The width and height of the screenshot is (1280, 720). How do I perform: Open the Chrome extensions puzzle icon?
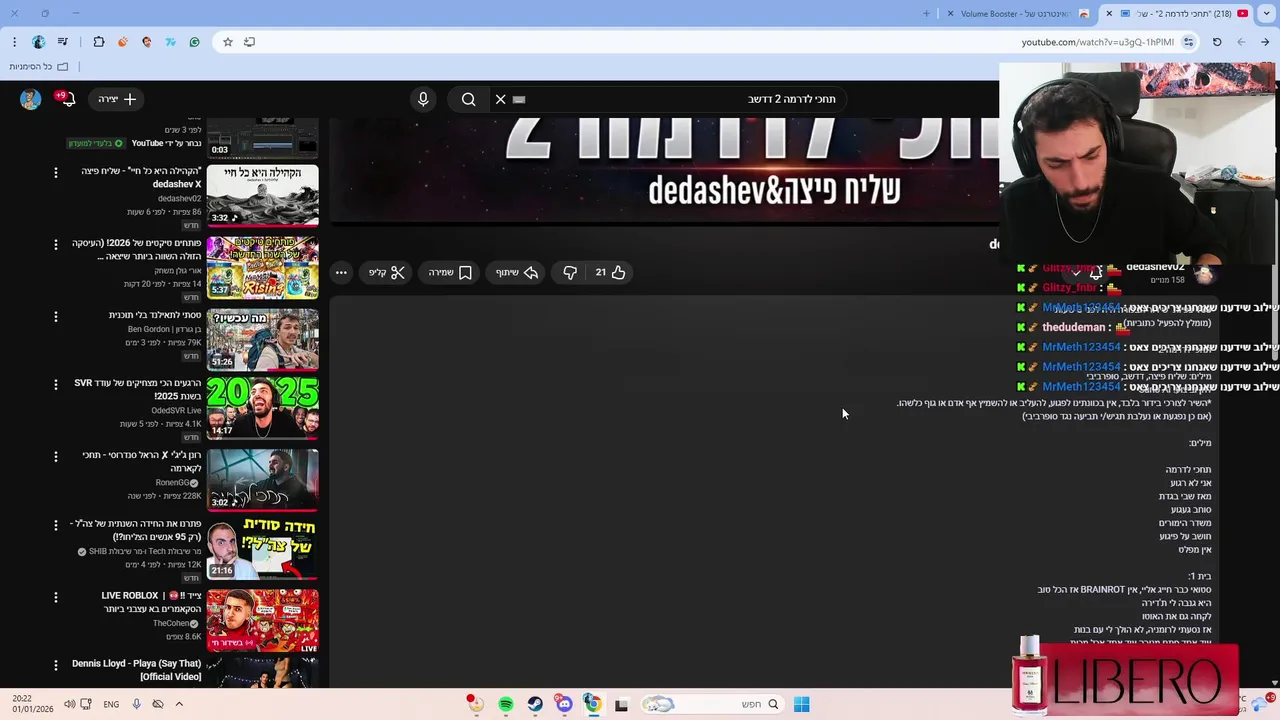pos(98,42)
